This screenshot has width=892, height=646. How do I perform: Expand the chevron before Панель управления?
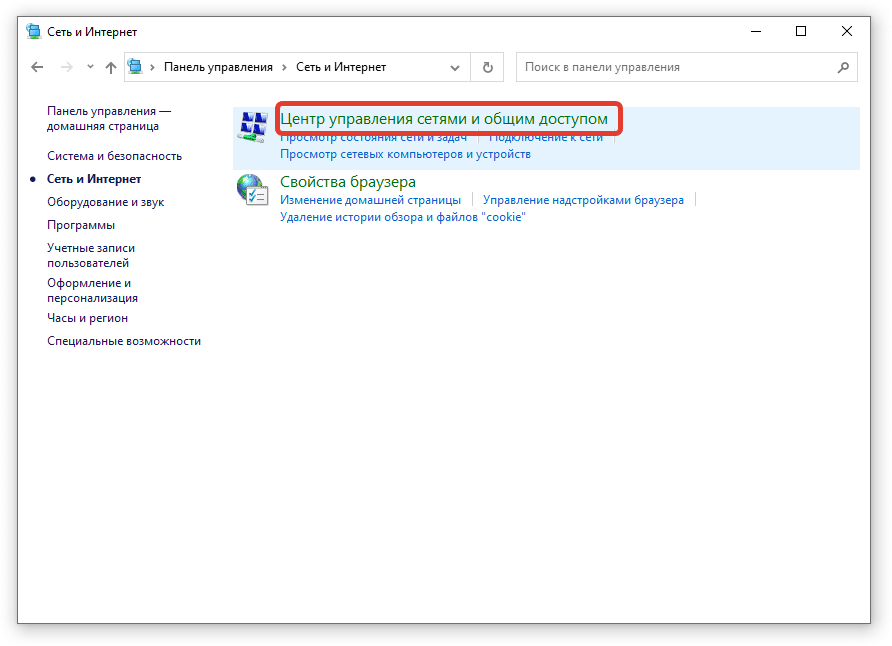click(152, 67)
